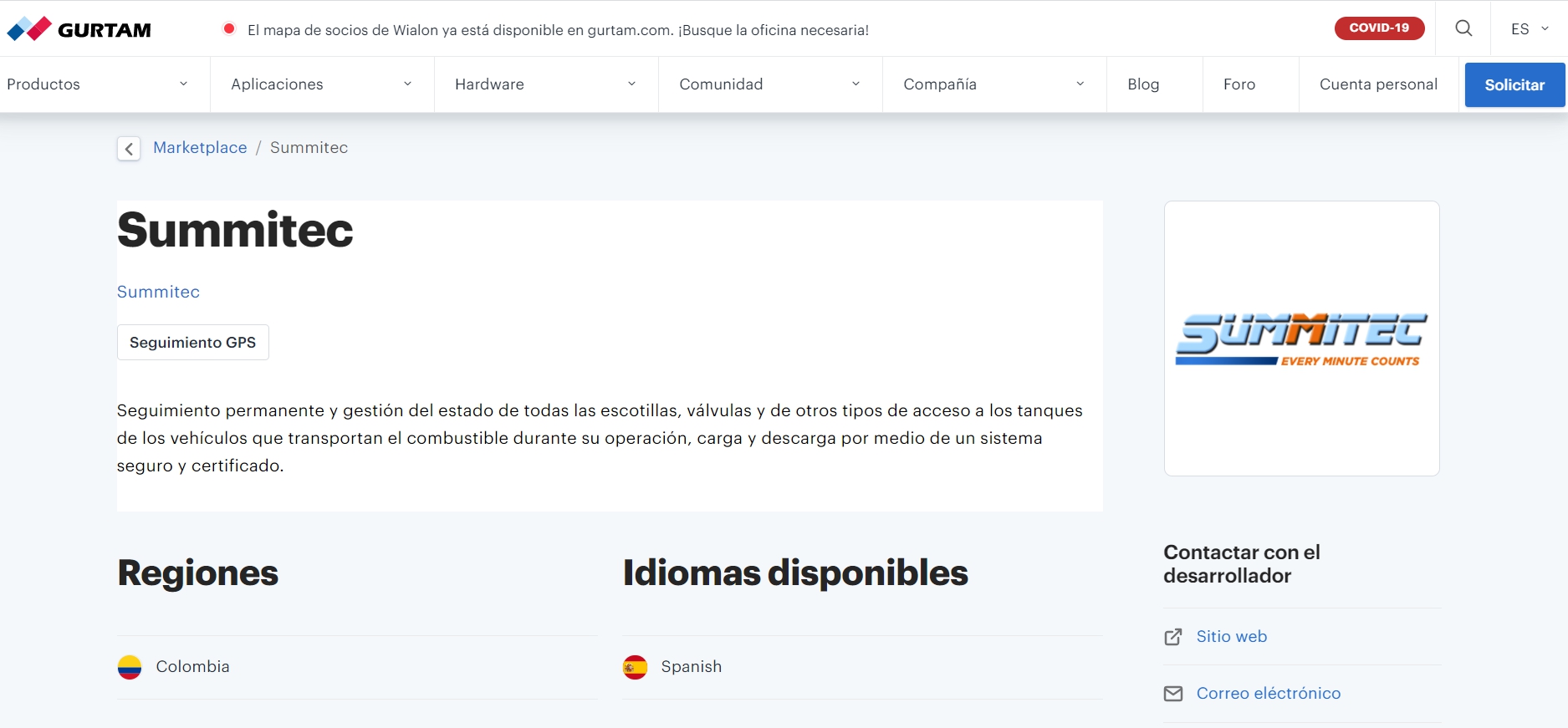Click the back arrow beside Marketplace

click(129, 149)
